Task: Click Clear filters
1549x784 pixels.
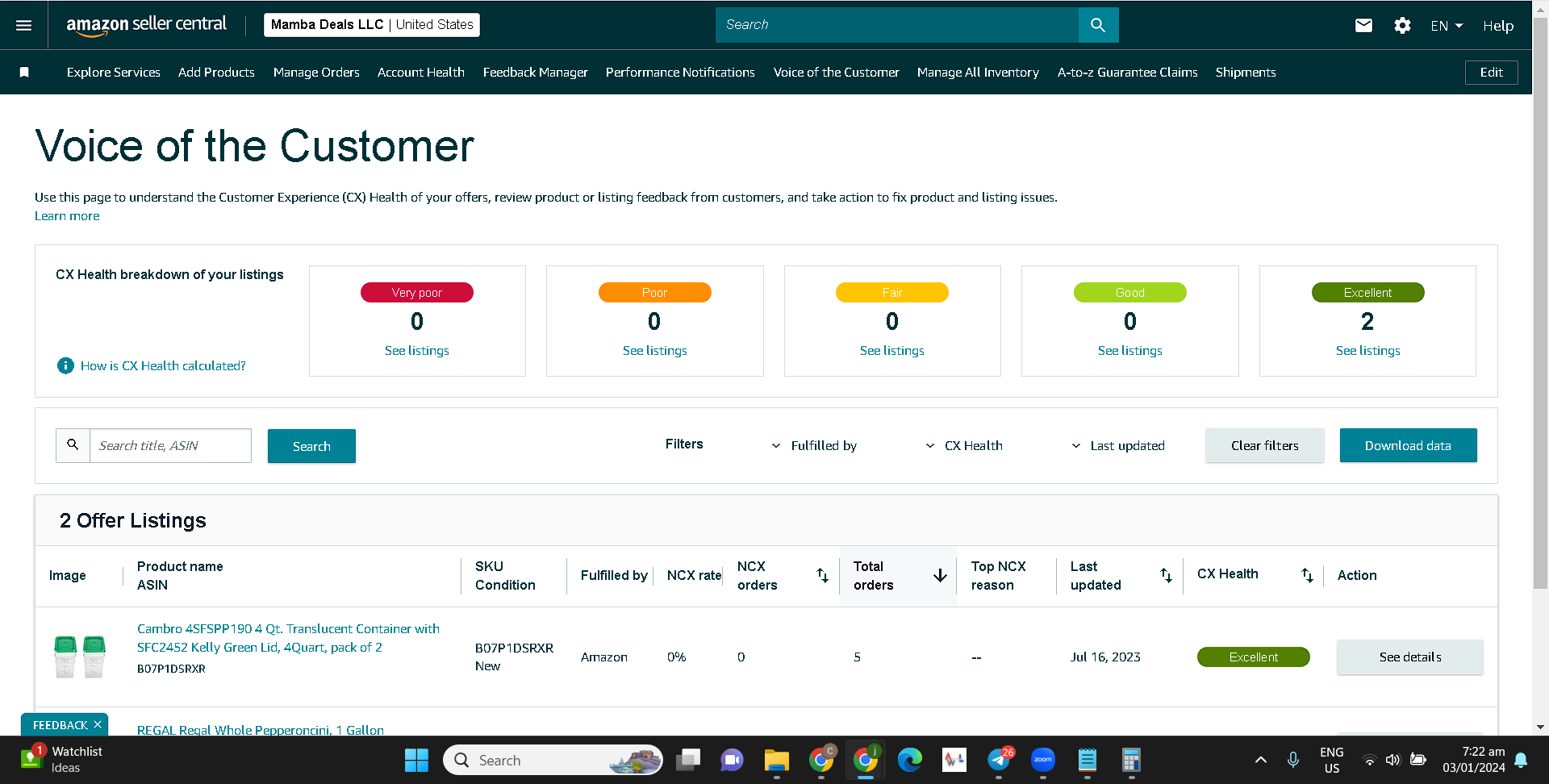Action: coord(1264,446)
